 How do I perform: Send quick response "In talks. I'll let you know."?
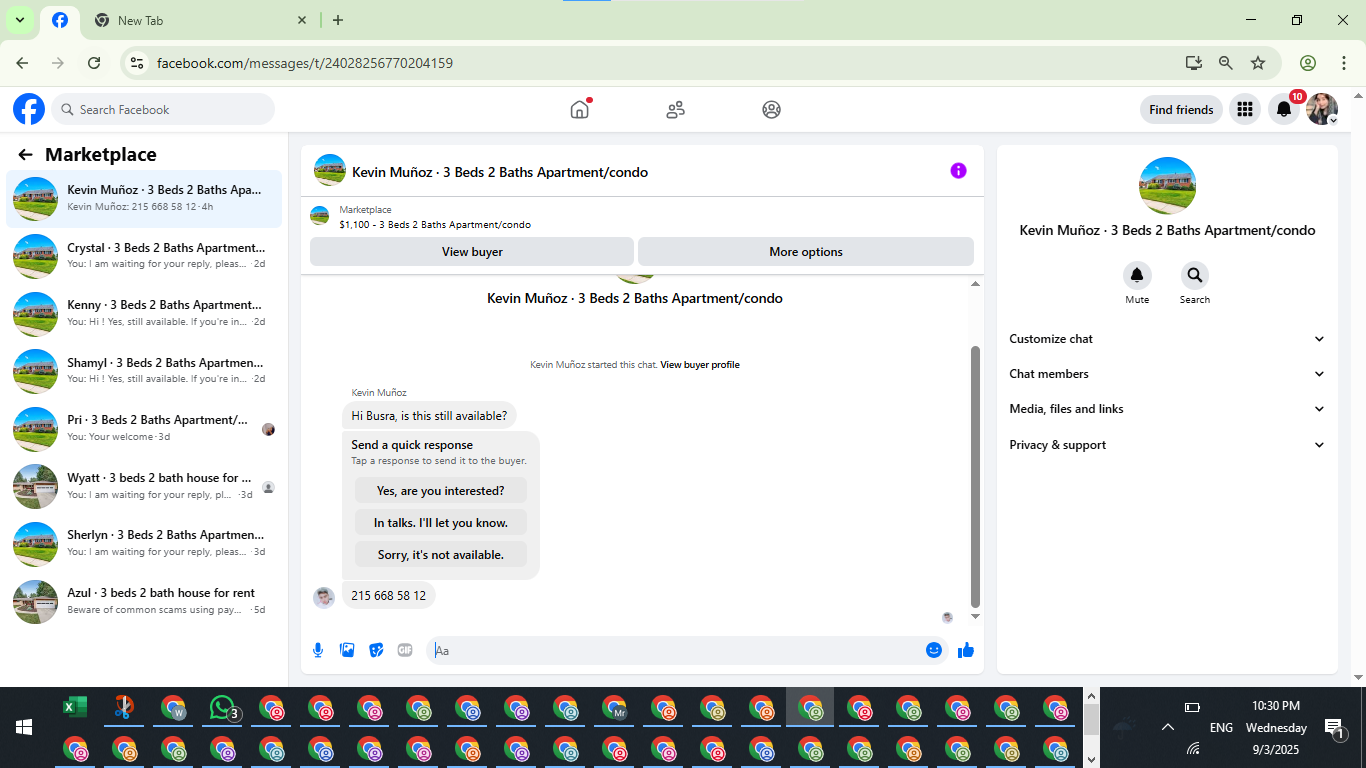[441, 523]
